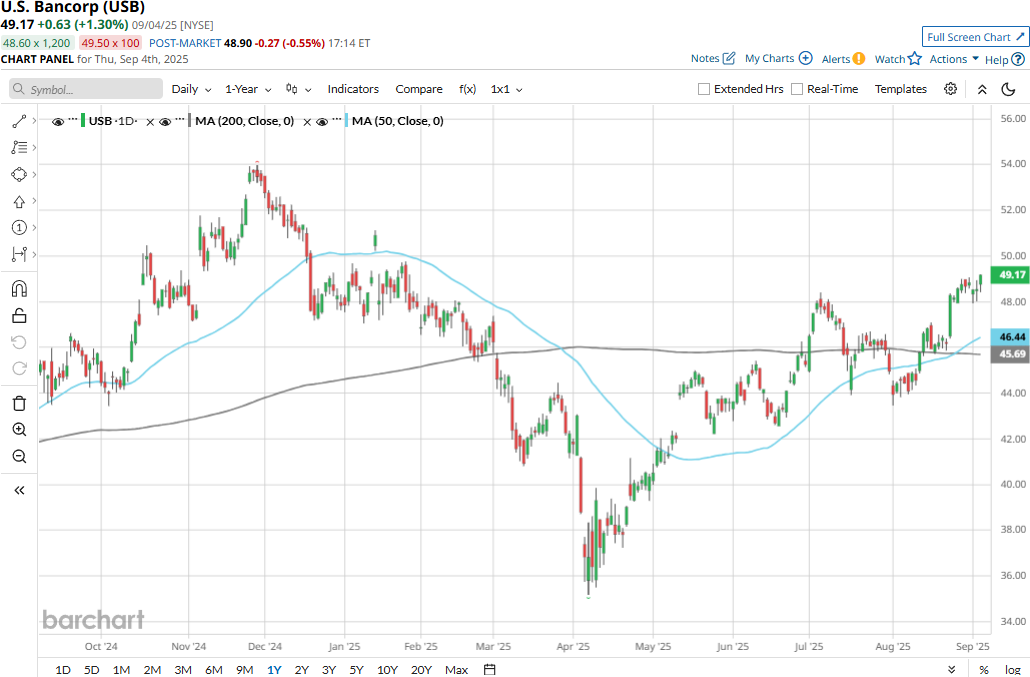Select the 3M time range

[183, 670]
